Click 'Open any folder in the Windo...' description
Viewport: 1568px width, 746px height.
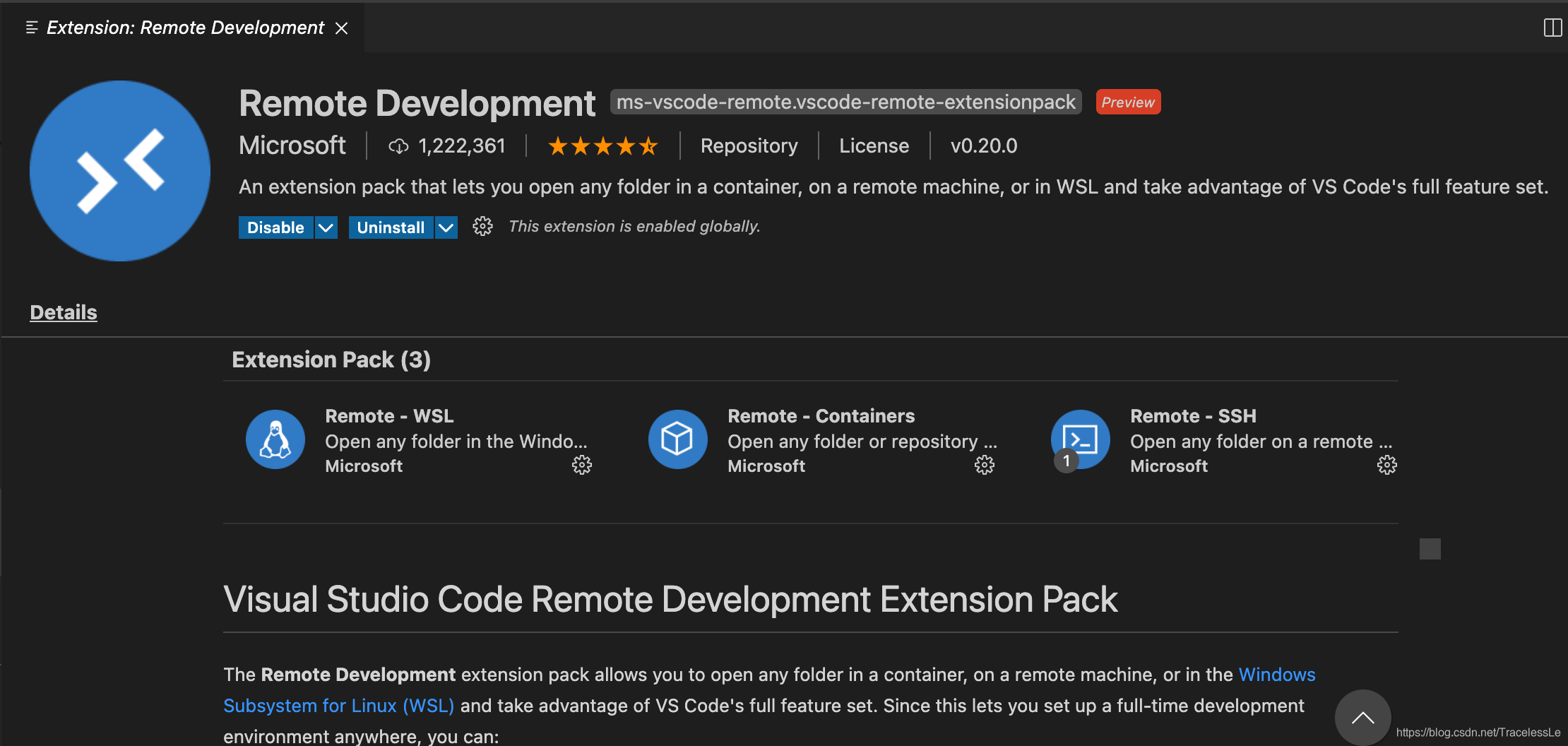pyautogui.click(x=456, y=442)
